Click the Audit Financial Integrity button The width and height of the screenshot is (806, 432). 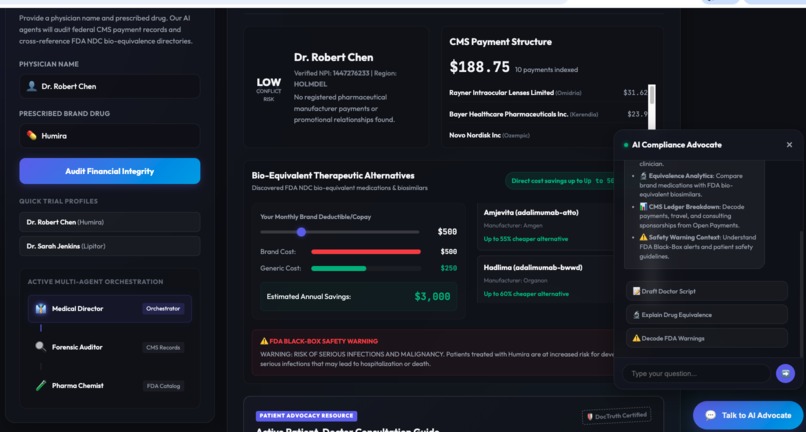pos(109,171)
